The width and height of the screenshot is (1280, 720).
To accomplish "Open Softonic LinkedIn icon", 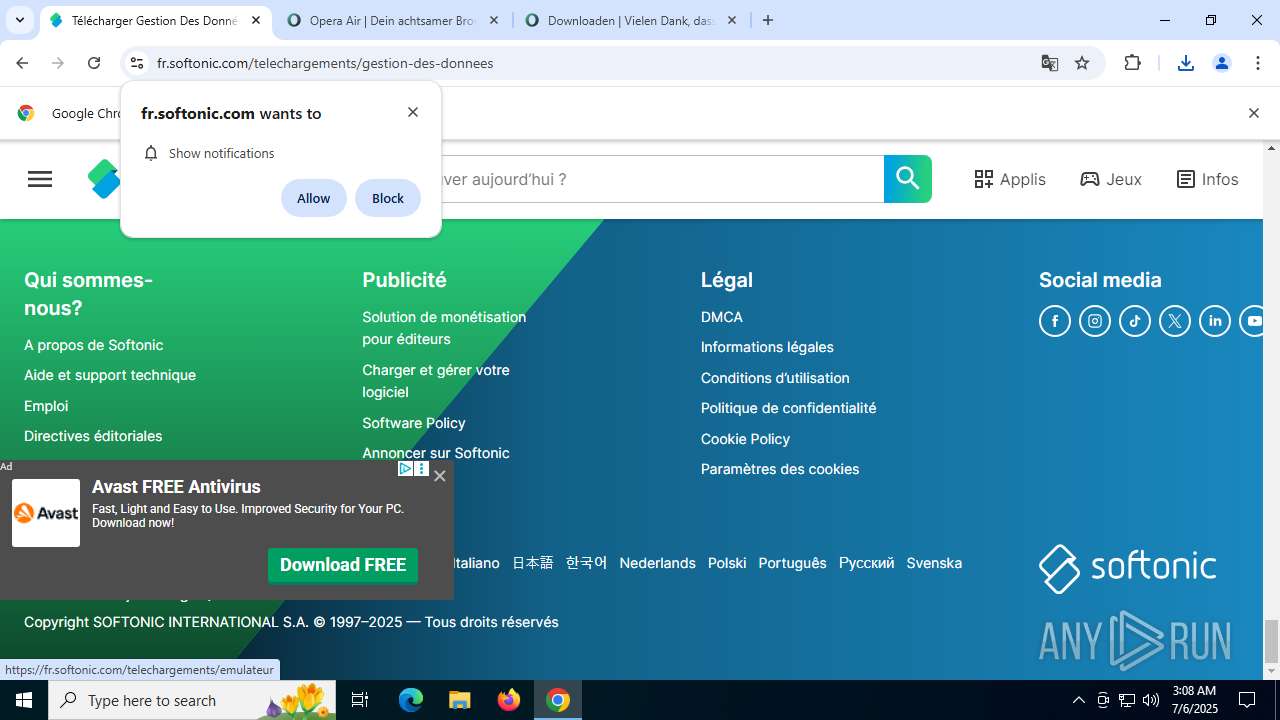I will point(1215,321).
